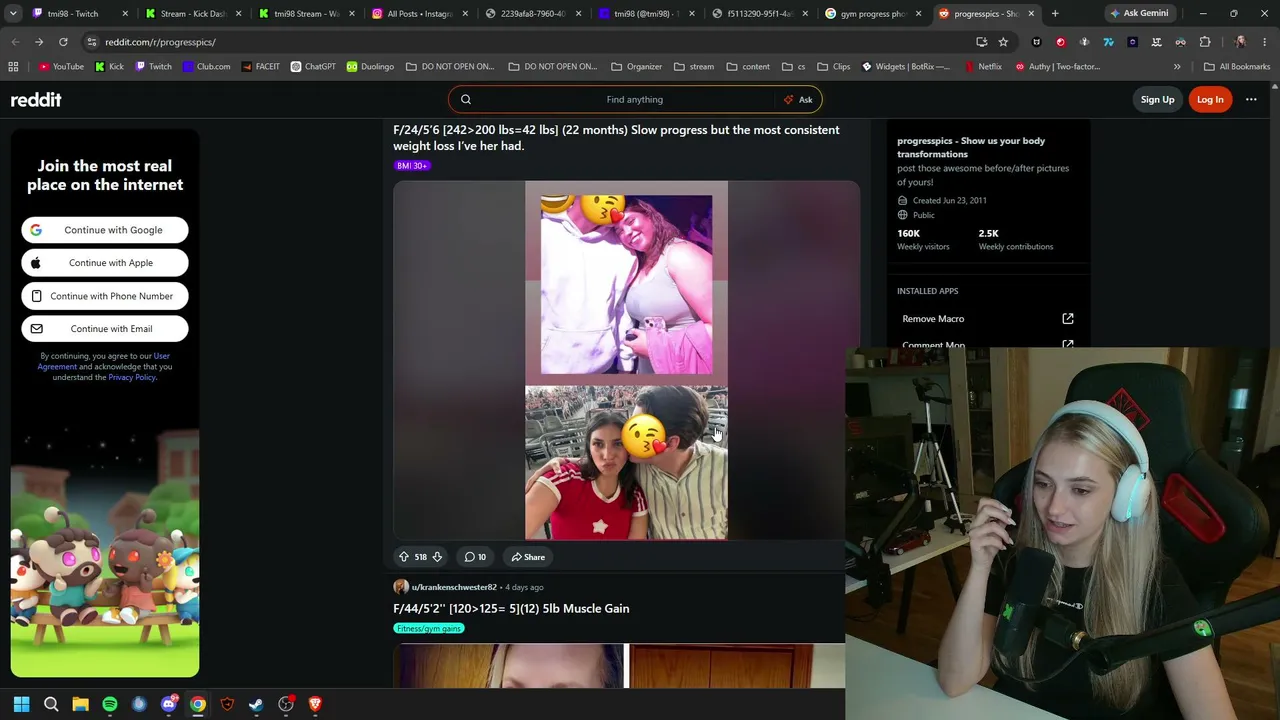Switch to the gym progress photos Google tab

click(x=873, y=14)
